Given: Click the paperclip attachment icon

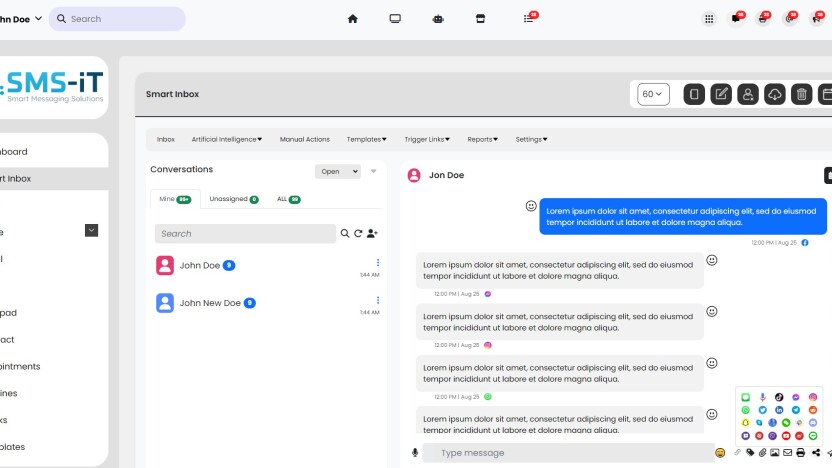Looking at the screenshot, I should pos(762,453).
